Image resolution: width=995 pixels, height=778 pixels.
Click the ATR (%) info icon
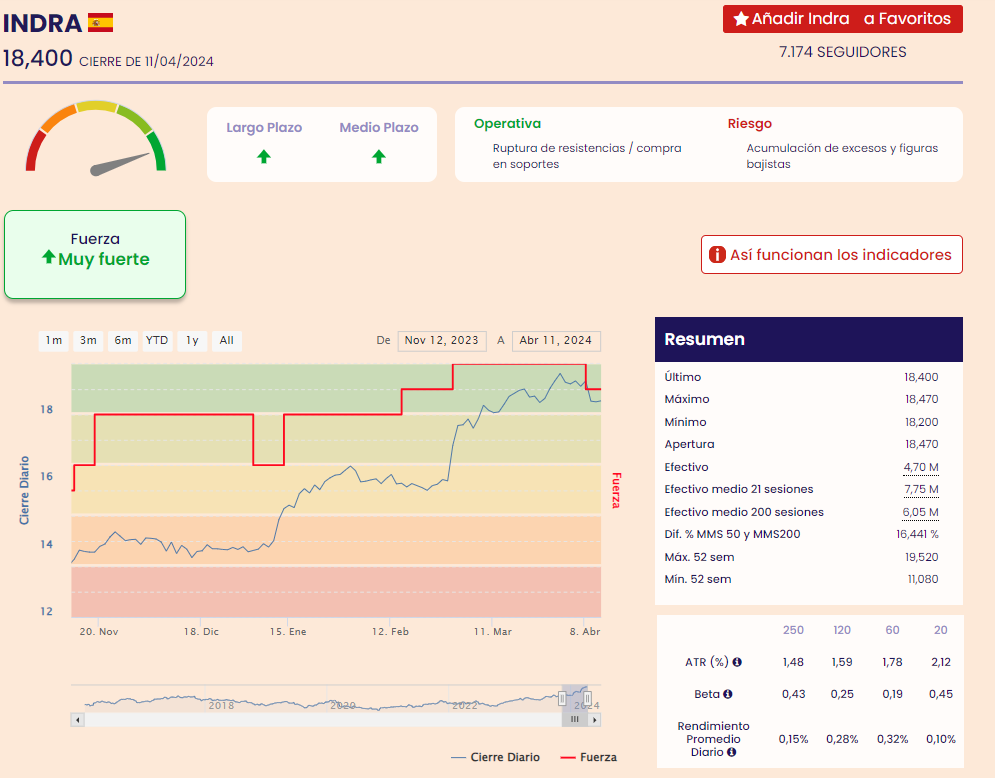[x=737, y=662]
